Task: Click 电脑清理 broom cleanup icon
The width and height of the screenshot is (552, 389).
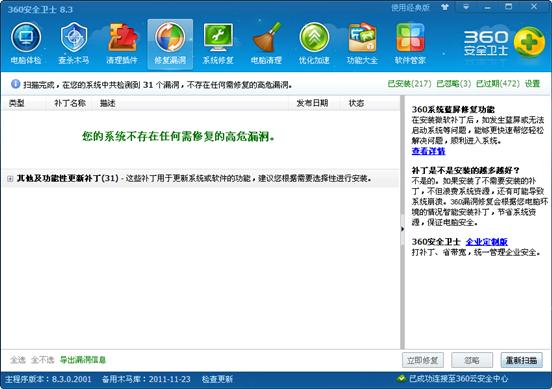Action: tap(266, 43)
